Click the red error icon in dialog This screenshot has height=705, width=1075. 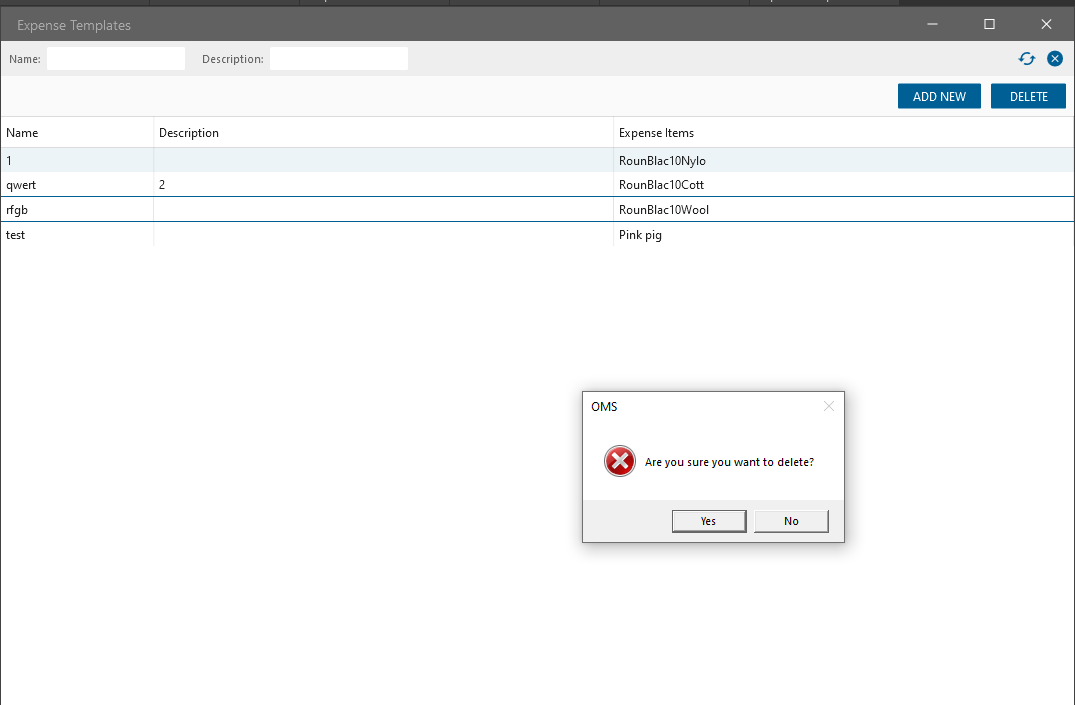click(x=620, y=461)
